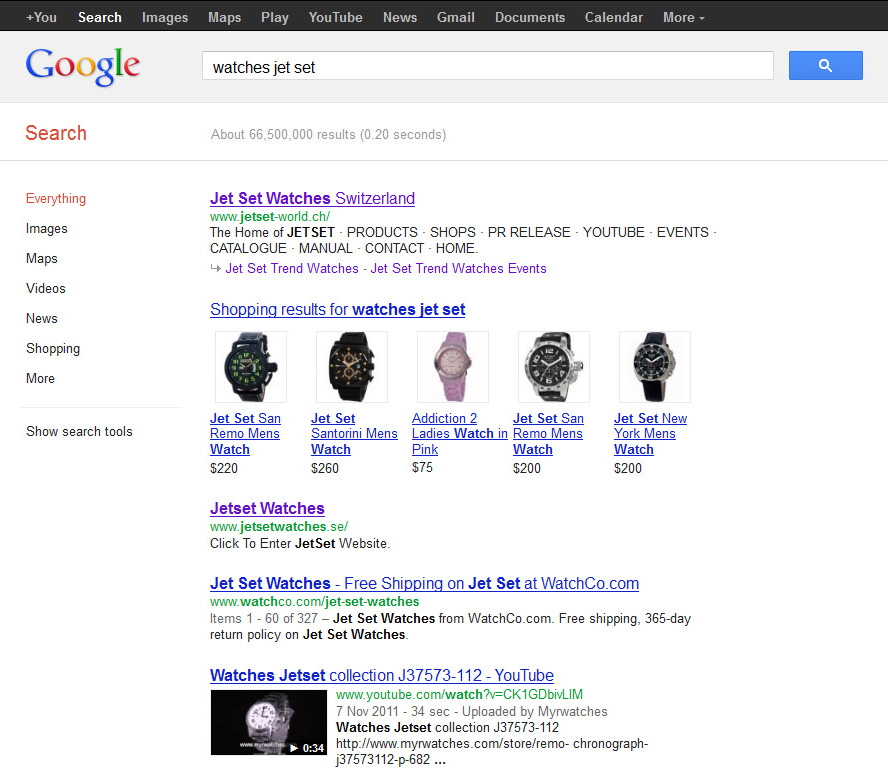This screenshot has height=768, width=888.
Task: Open Watches Jetset collection YouTube result
Action: point(382,675)
